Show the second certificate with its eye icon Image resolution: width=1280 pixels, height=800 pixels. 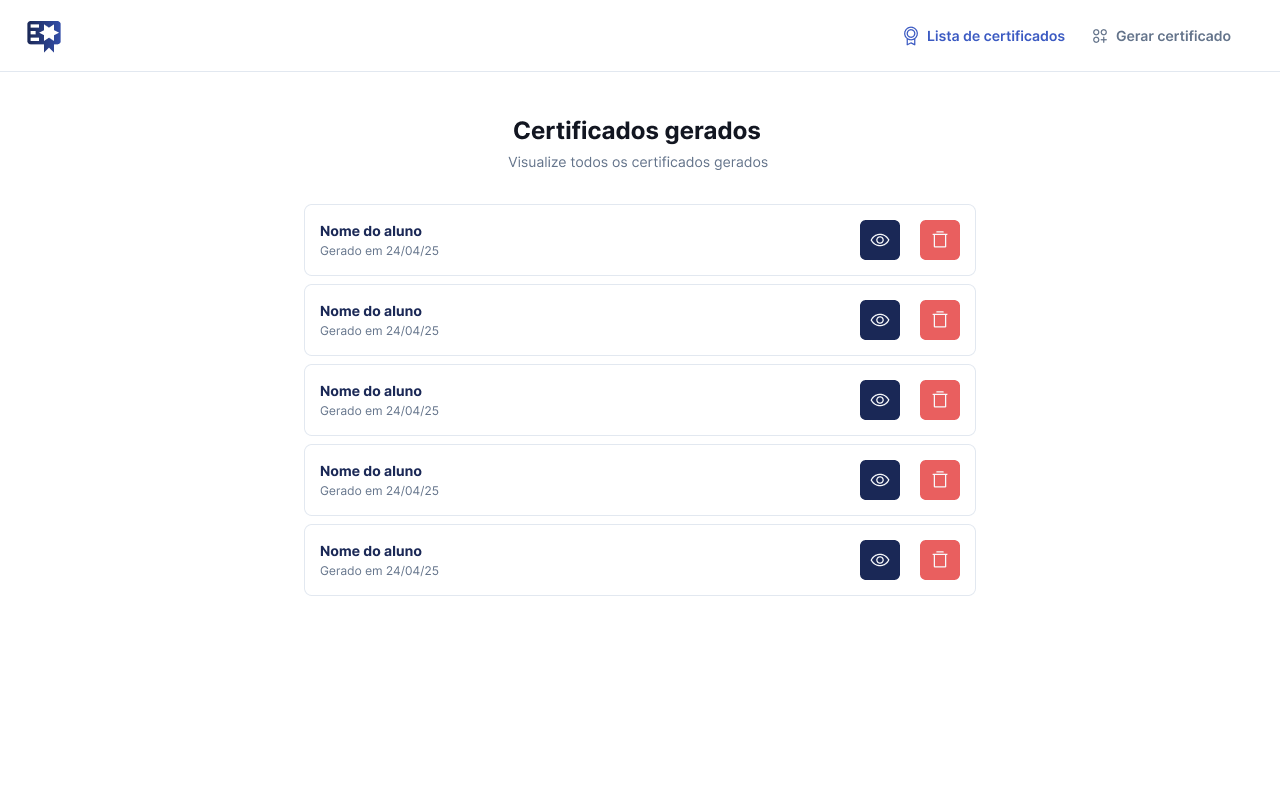coord(880,320)
